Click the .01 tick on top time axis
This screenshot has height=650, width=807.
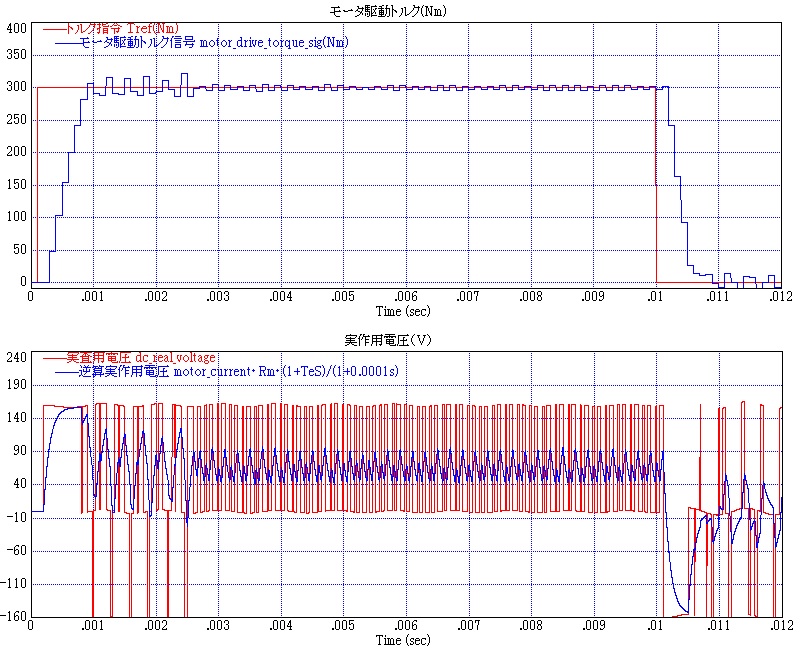click(655, 296)
